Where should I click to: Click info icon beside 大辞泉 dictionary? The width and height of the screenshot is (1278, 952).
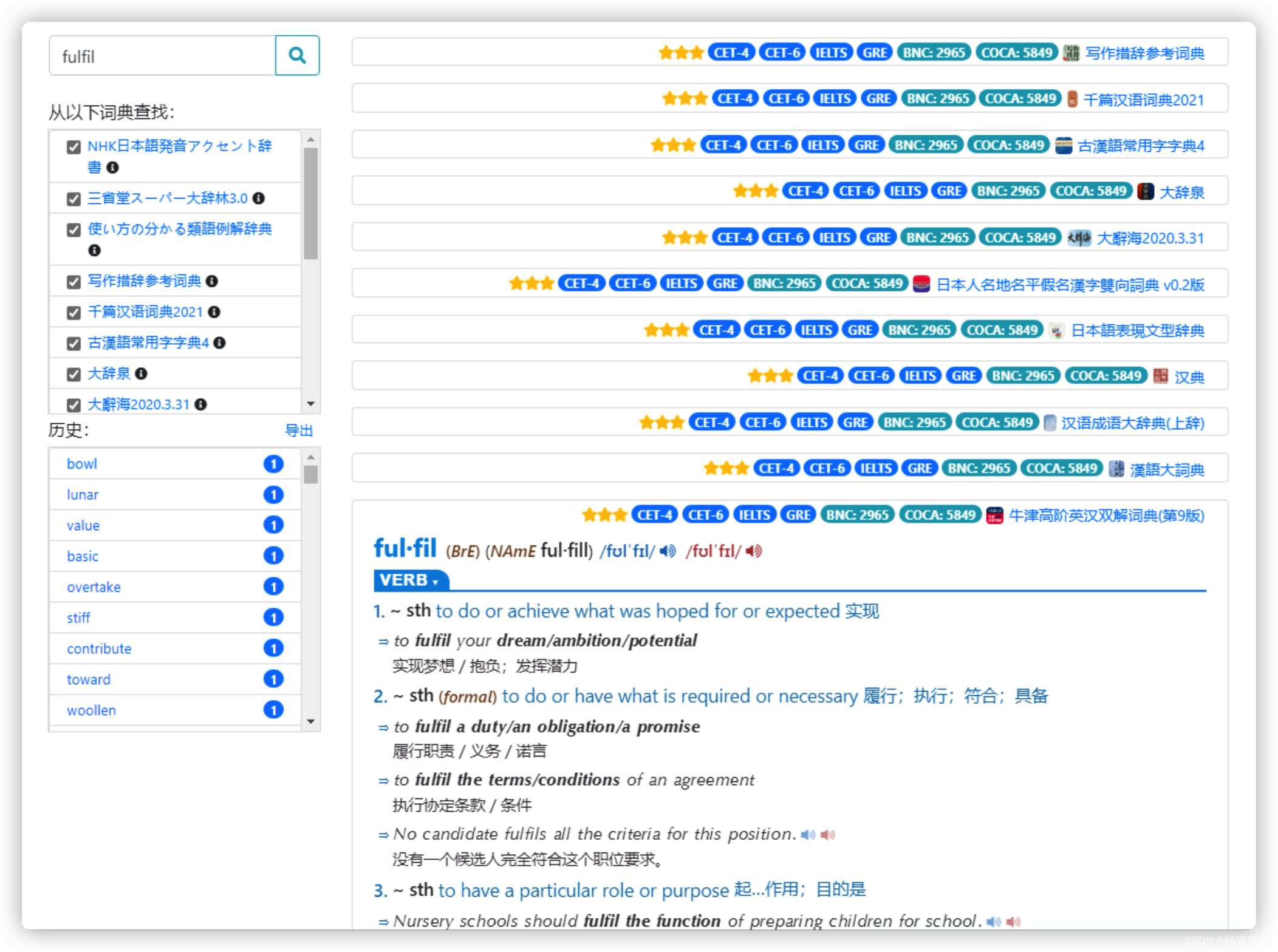pyautogui.click(x=142, y=373)
